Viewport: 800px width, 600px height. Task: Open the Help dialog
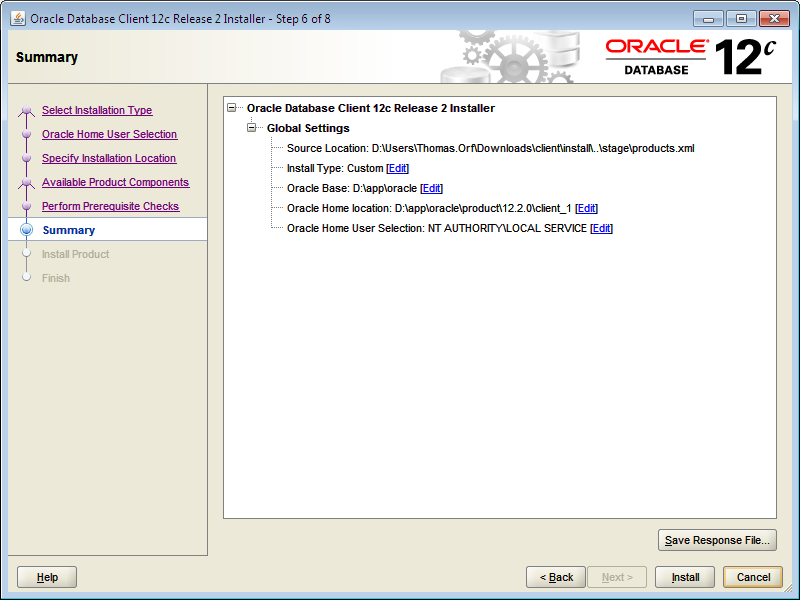tap(46, 577)
